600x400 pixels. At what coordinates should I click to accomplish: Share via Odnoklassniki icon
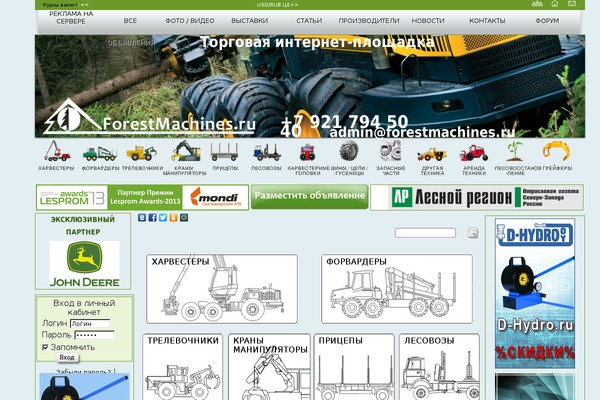click(x=173, y=217)
